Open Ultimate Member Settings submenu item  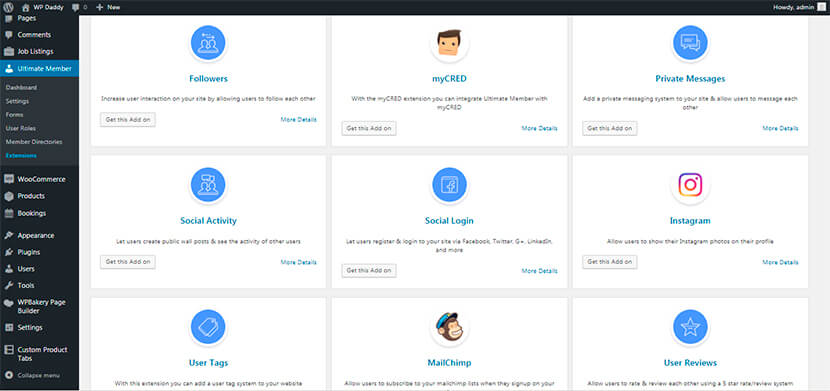[x=17, y=101]
